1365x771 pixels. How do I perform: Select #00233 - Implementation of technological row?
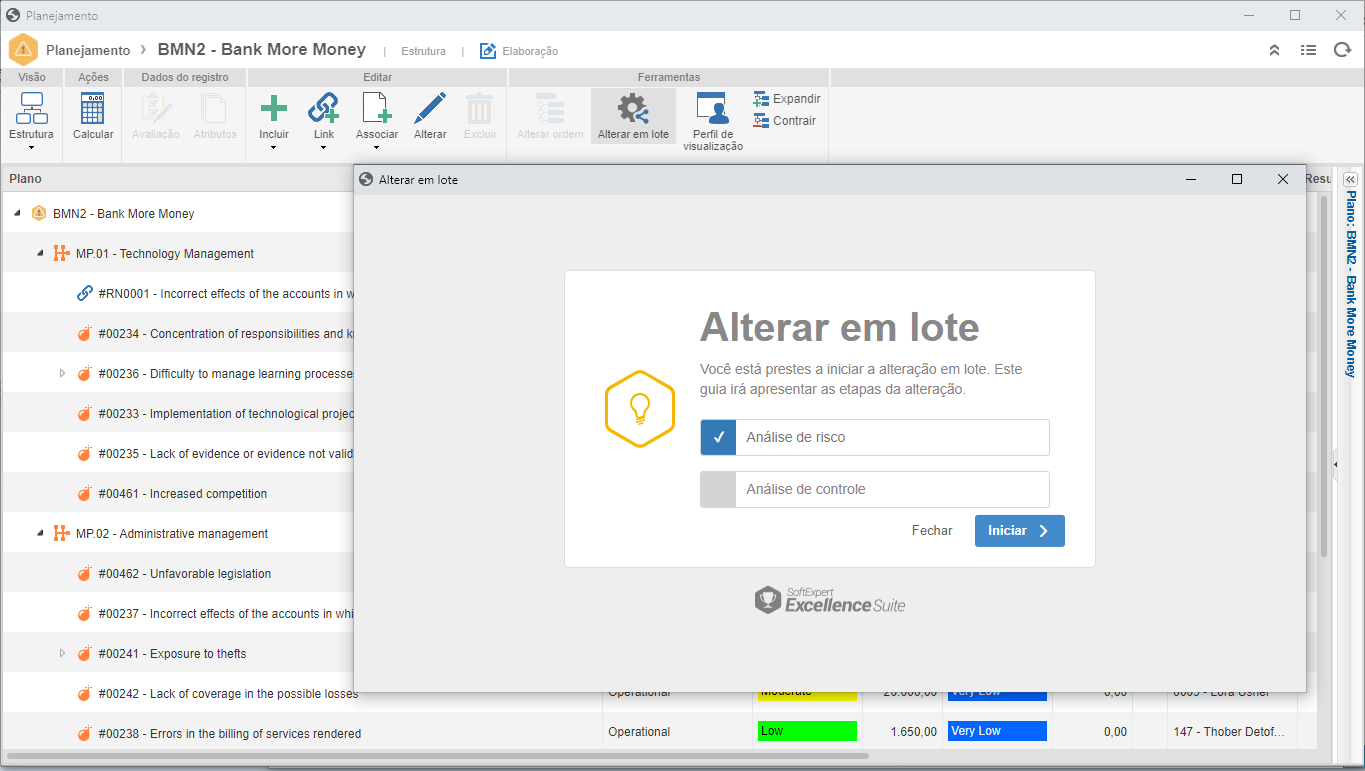coord(178,413)
